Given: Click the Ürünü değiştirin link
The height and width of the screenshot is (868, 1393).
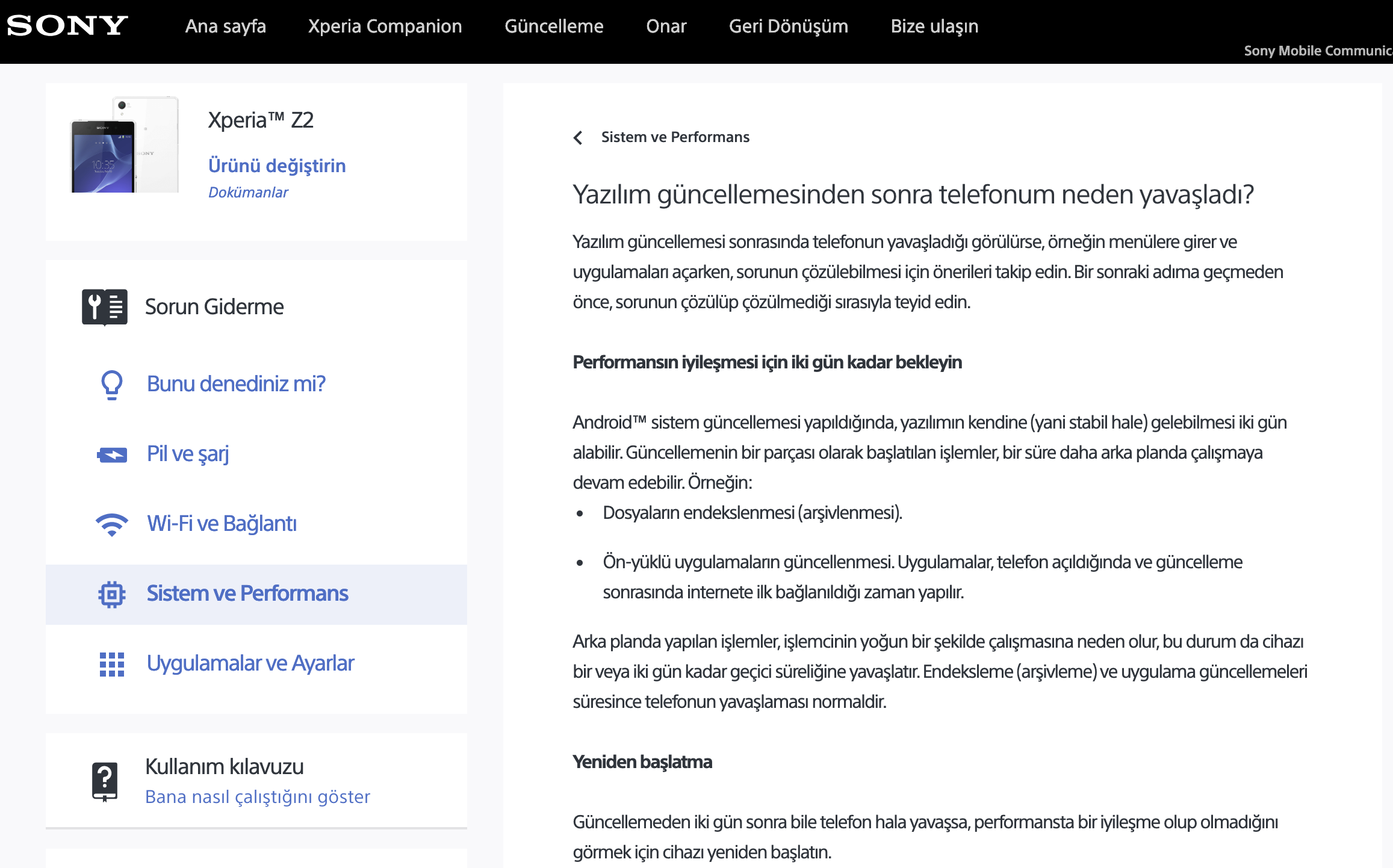Looking at the screenshot, I should (277, 166).
